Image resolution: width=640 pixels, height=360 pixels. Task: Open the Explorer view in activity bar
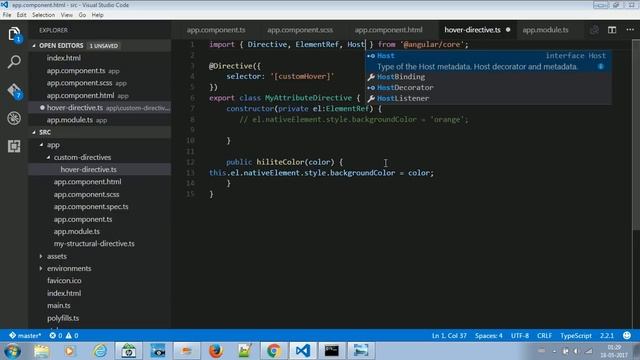(14, 34)
